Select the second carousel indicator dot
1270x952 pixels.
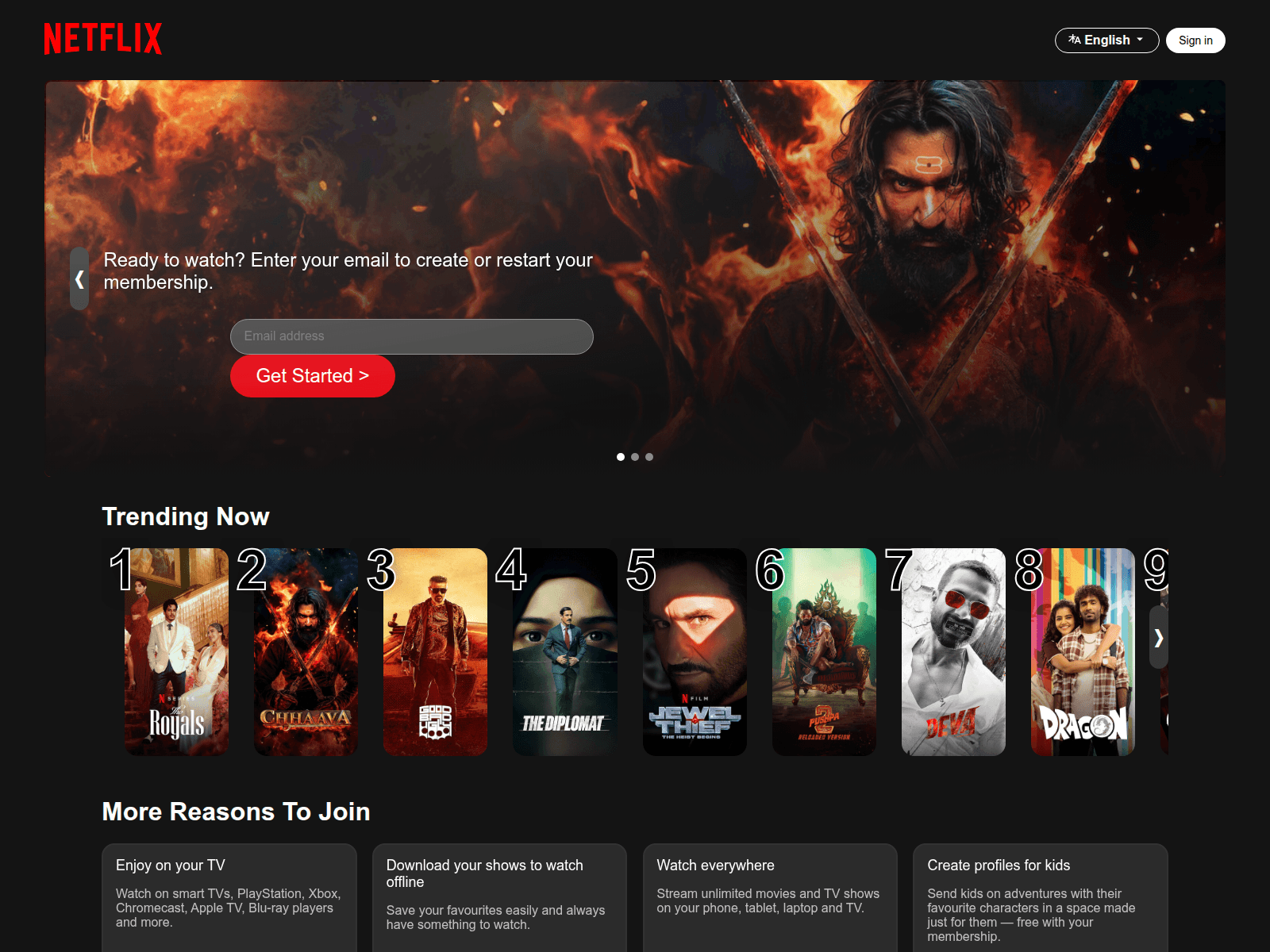click(x=635, y=457)
